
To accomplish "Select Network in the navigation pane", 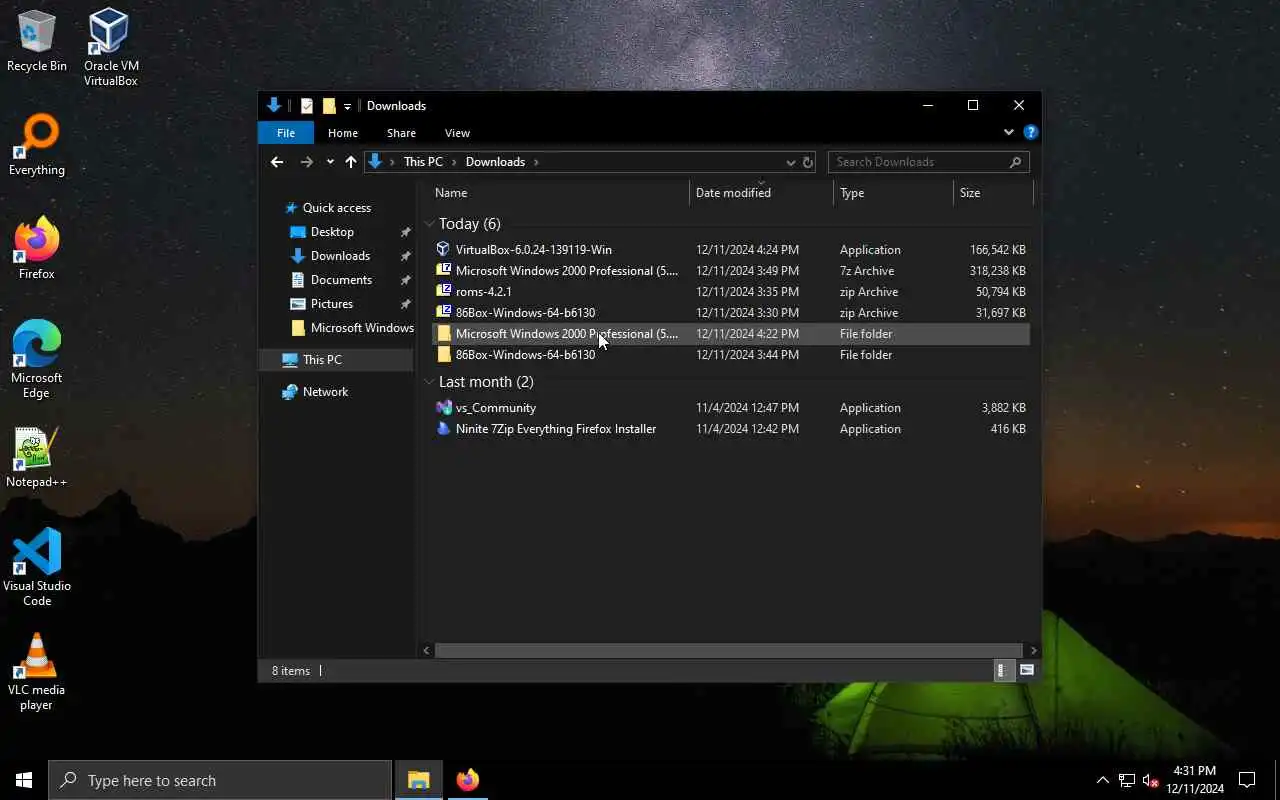I will coord(325,392).
